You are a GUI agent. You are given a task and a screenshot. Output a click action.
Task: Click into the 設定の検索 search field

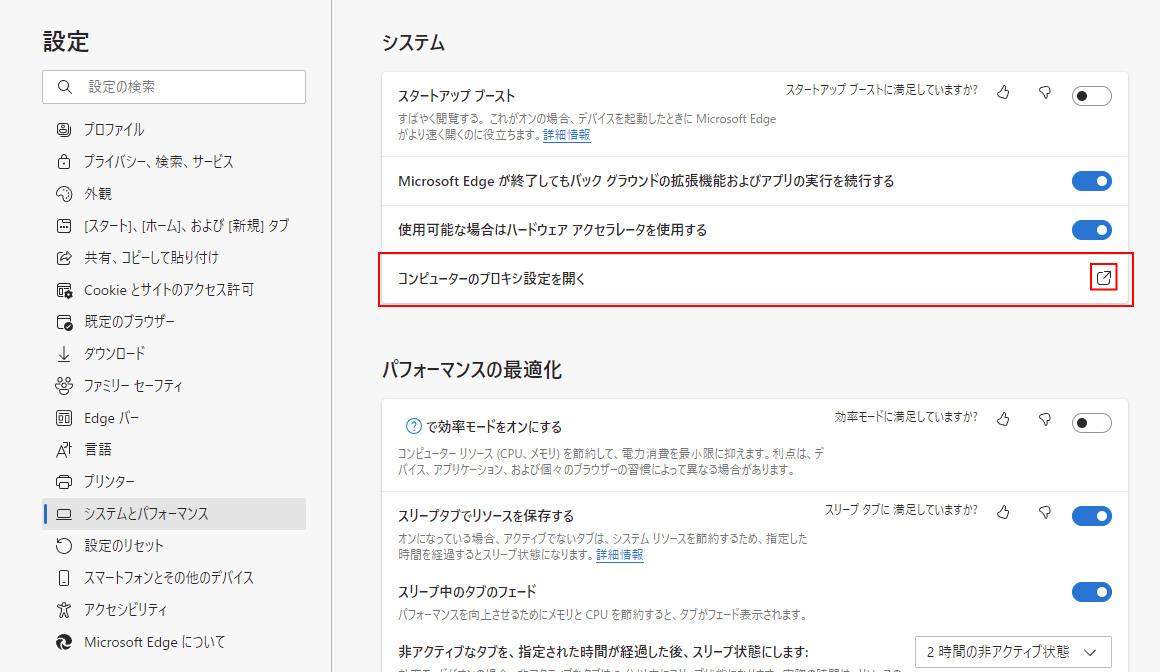tap(174, 87)
